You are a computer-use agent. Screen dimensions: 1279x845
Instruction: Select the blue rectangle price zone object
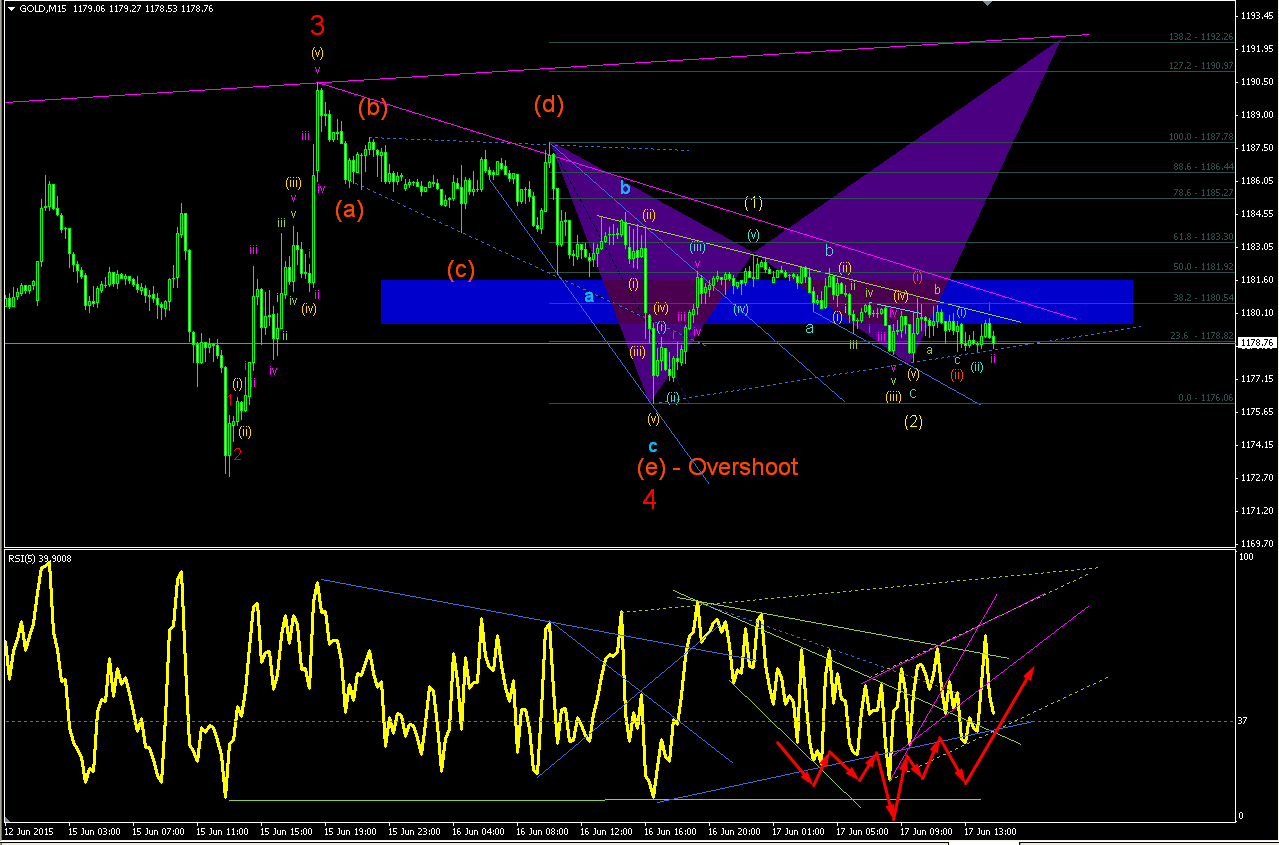click(x=757, y=301)
